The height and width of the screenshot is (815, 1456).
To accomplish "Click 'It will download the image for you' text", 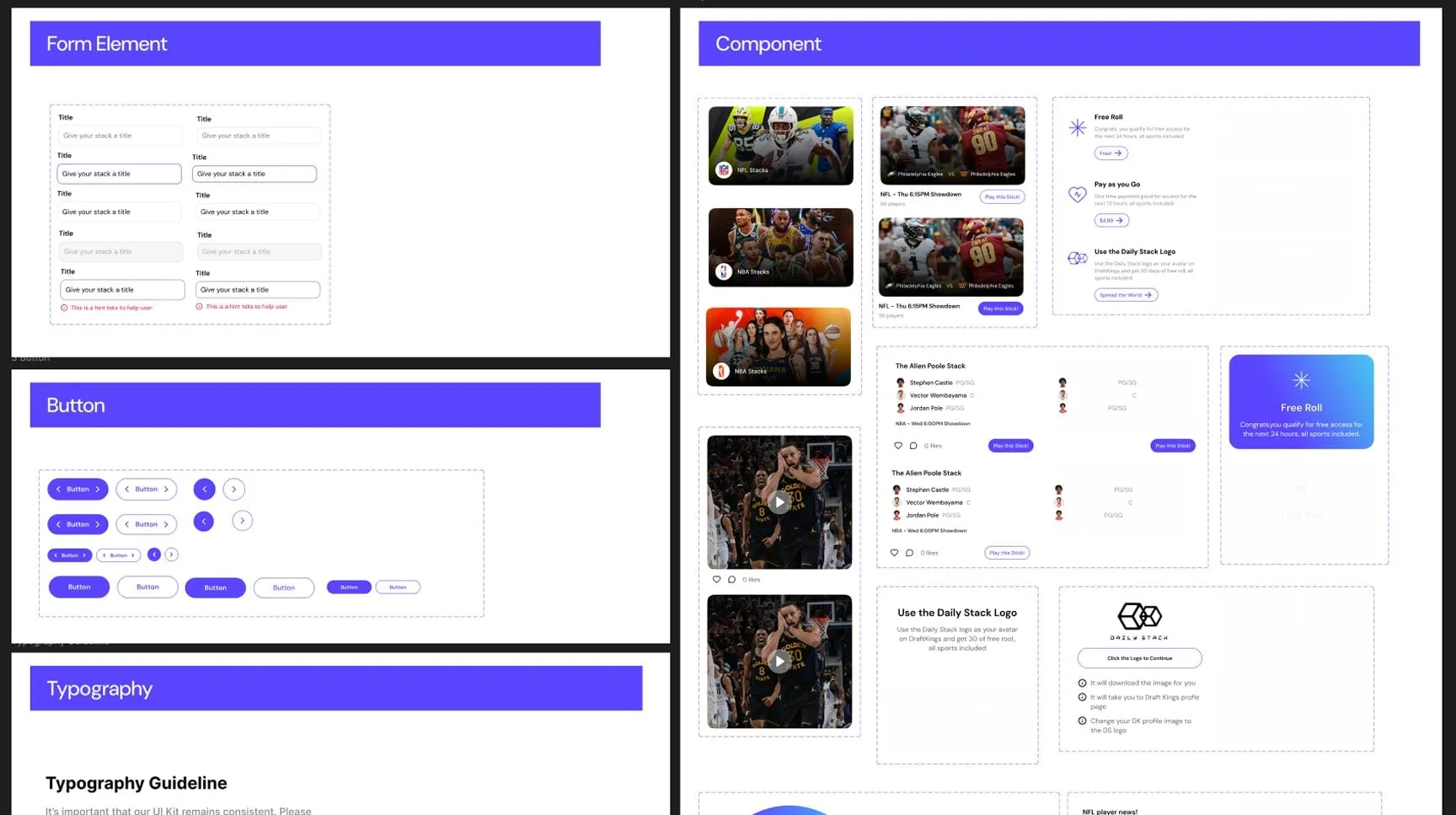I will 1143,683.
